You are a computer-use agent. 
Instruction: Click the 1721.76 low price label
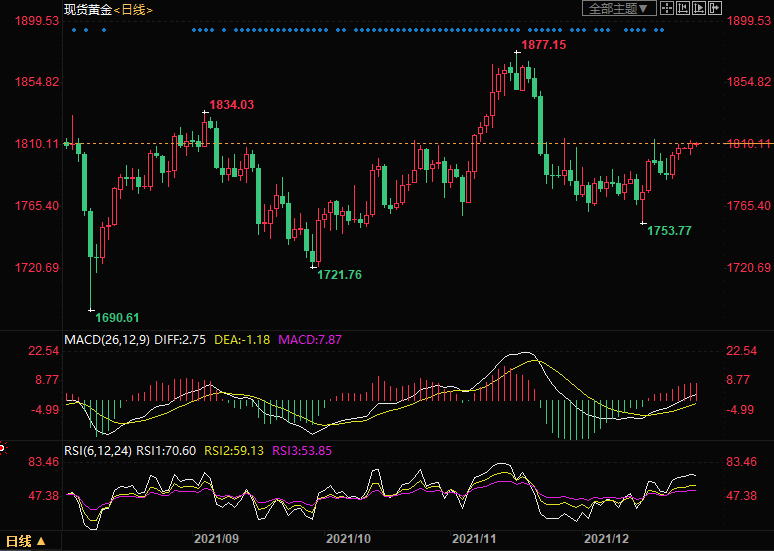339,275
